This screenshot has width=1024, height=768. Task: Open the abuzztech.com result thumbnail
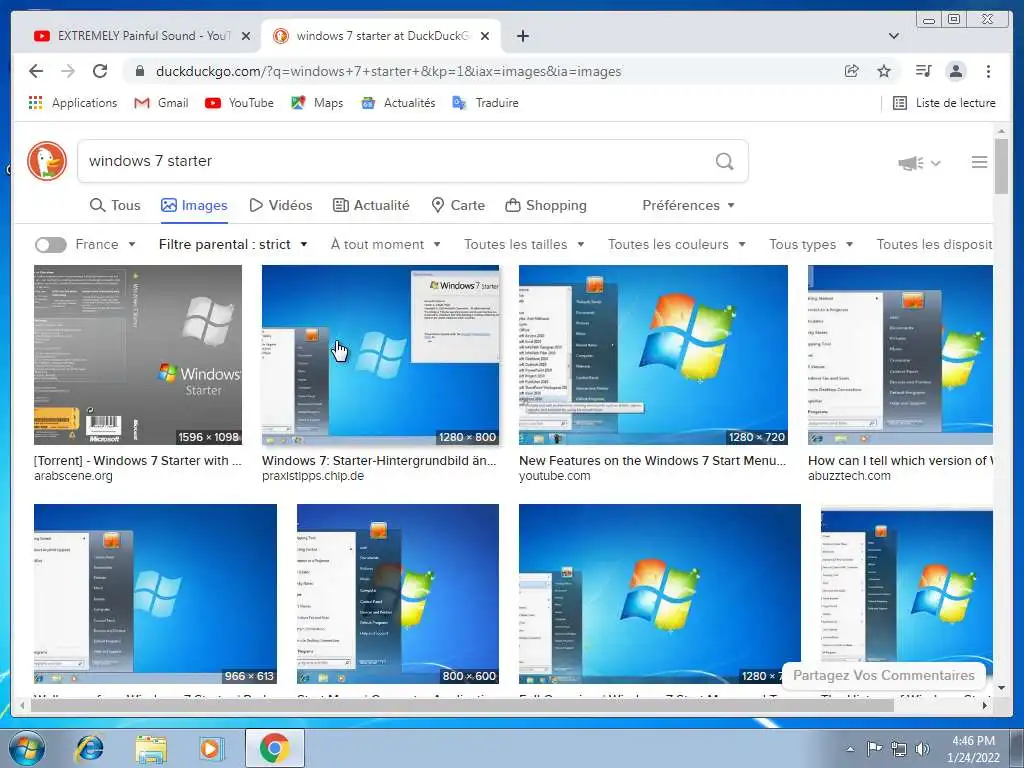point(900,355)
